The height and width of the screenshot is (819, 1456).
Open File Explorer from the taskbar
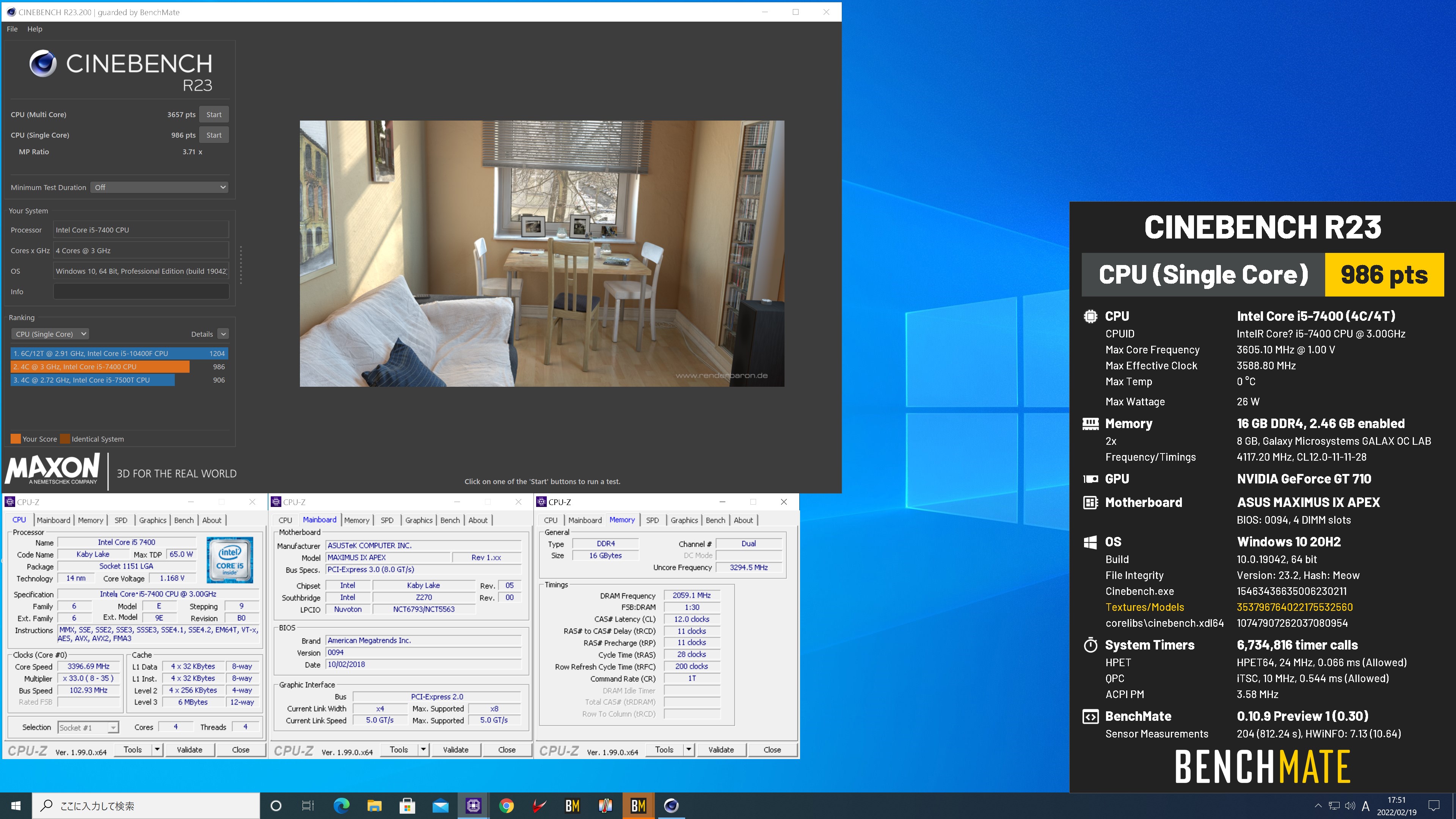pos(374,805)
